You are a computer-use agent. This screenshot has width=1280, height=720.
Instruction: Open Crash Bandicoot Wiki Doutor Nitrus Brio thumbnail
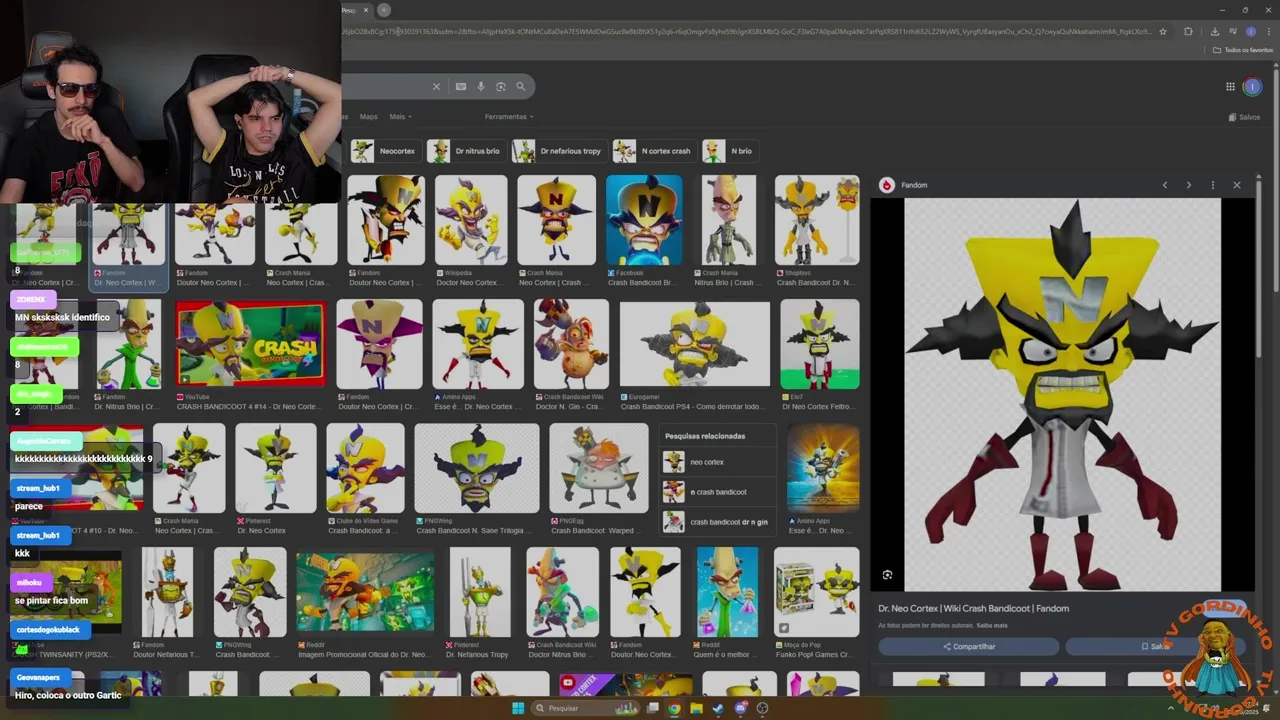(562, 592)
